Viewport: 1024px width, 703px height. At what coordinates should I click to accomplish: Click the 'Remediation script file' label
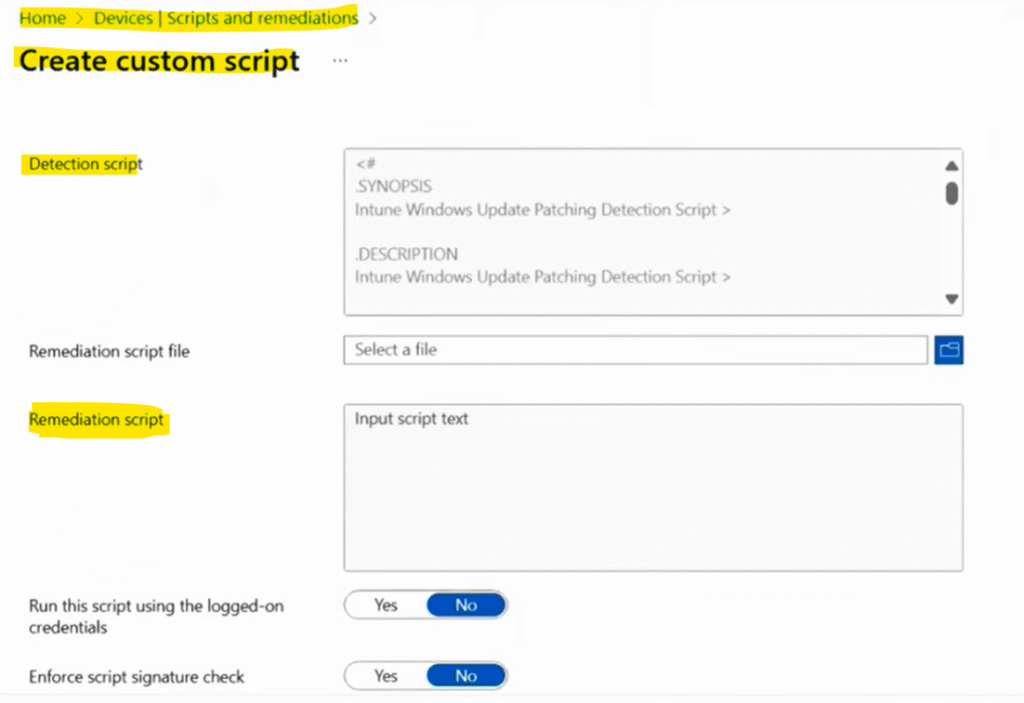(x=109, y=352)
